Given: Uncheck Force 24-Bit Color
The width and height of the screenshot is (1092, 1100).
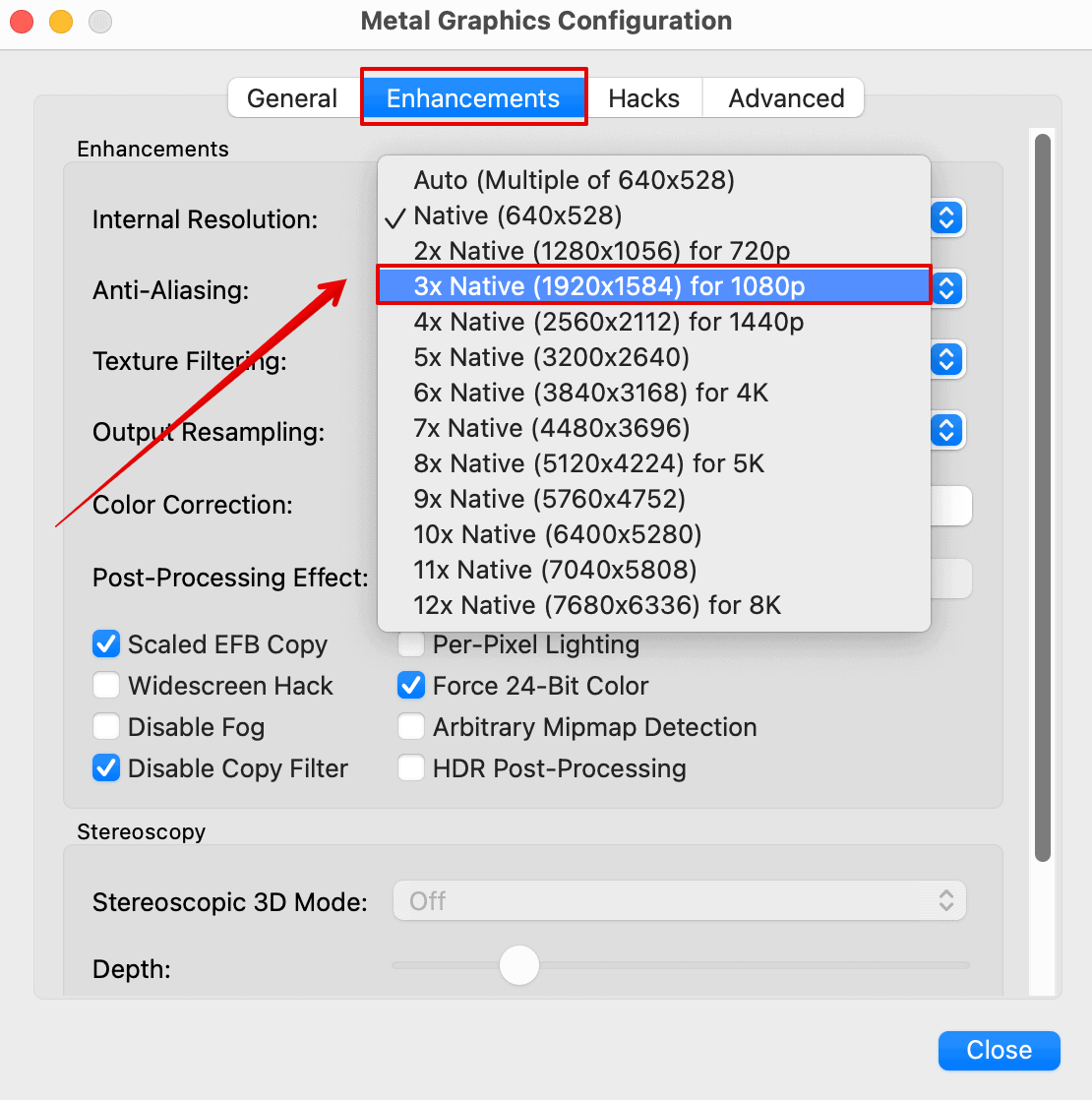Looking at the screenshot, I should pos(411,686).
